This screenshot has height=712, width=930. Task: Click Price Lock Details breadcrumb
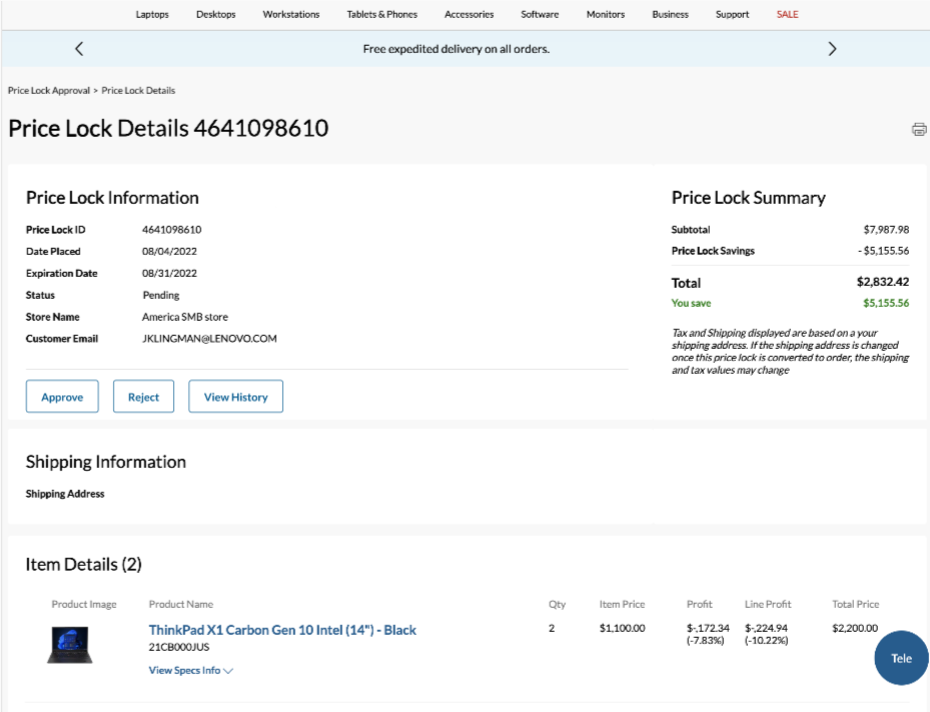coord(138,91)
